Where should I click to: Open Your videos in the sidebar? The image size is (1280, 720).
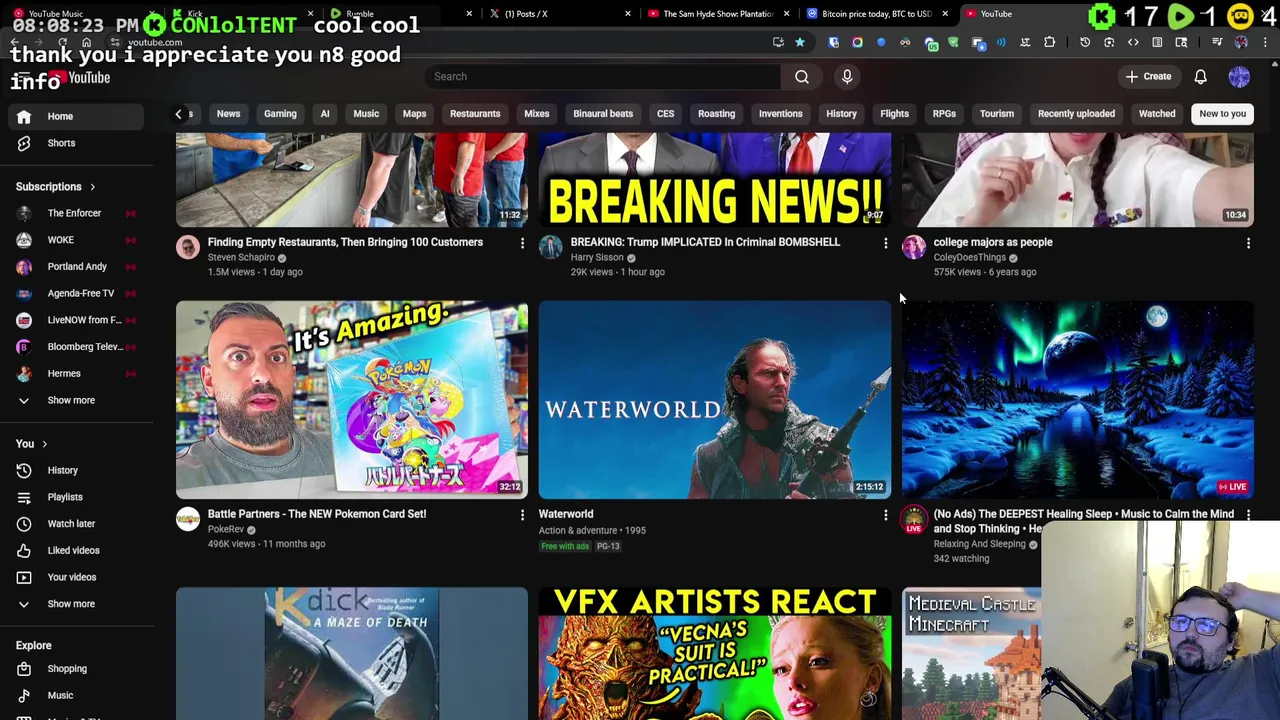[x=77, y=577]
